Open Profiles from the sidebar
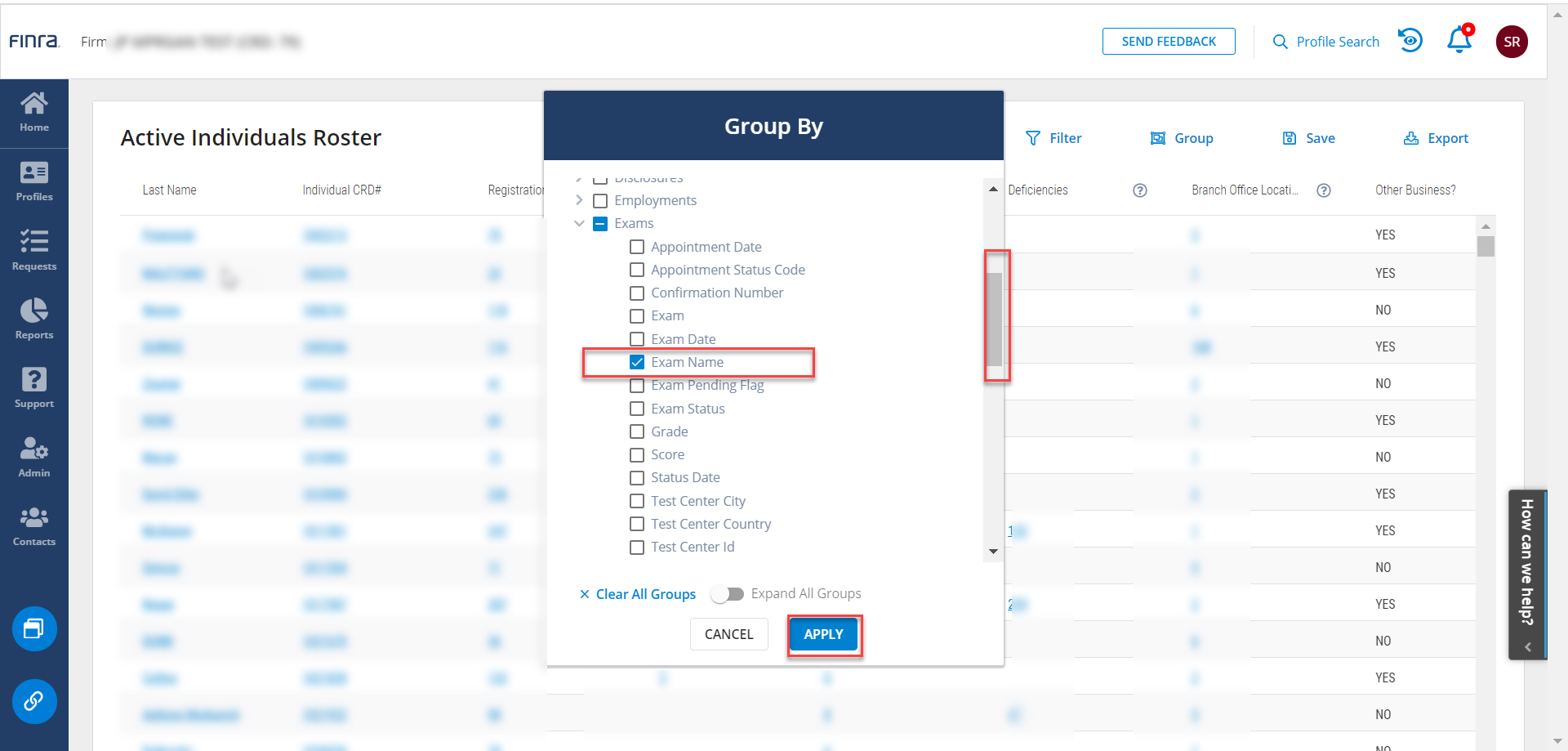Screen dimensions: 1568x751 coord(34,181)
